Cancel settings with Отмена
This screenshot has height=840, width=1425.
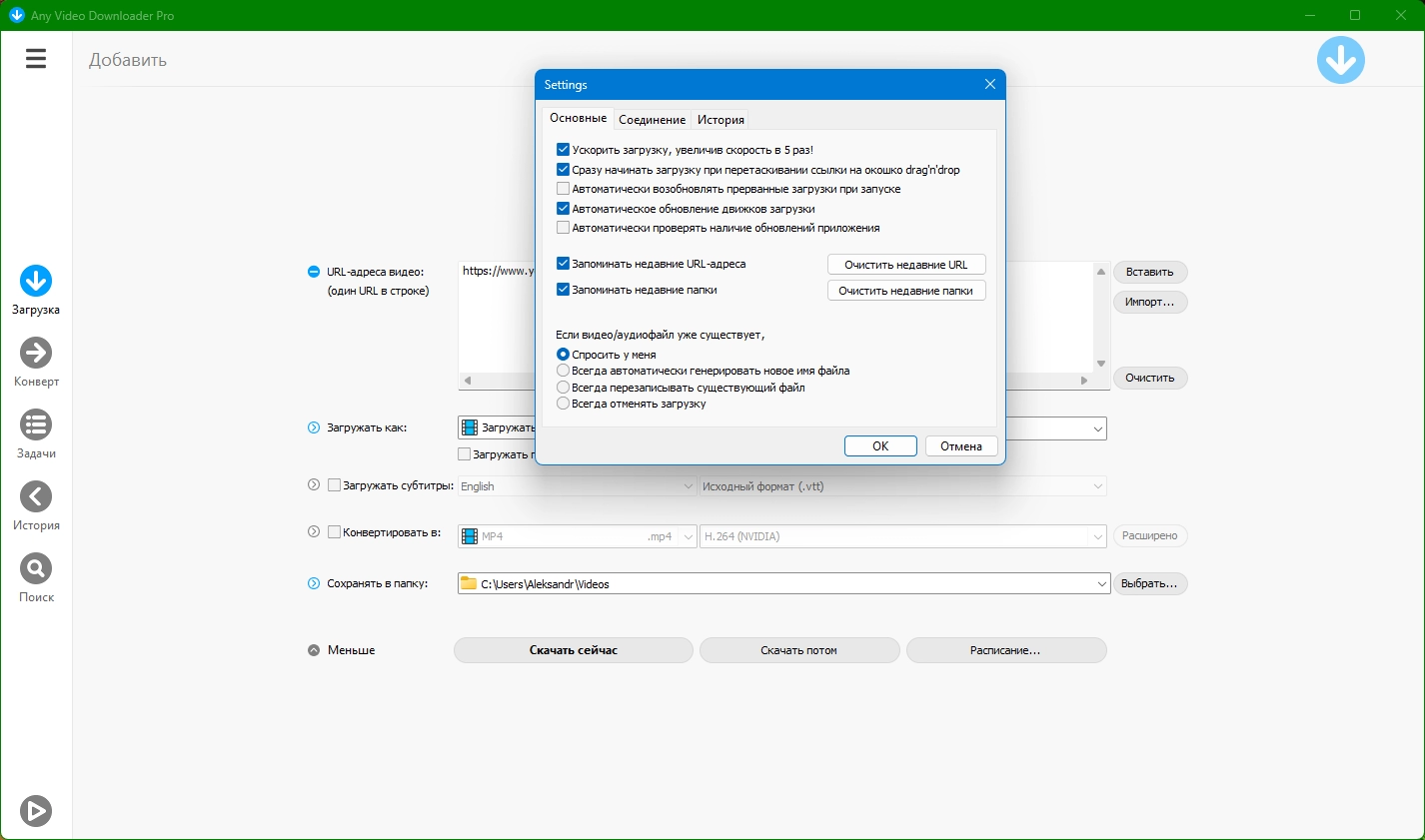961,446
